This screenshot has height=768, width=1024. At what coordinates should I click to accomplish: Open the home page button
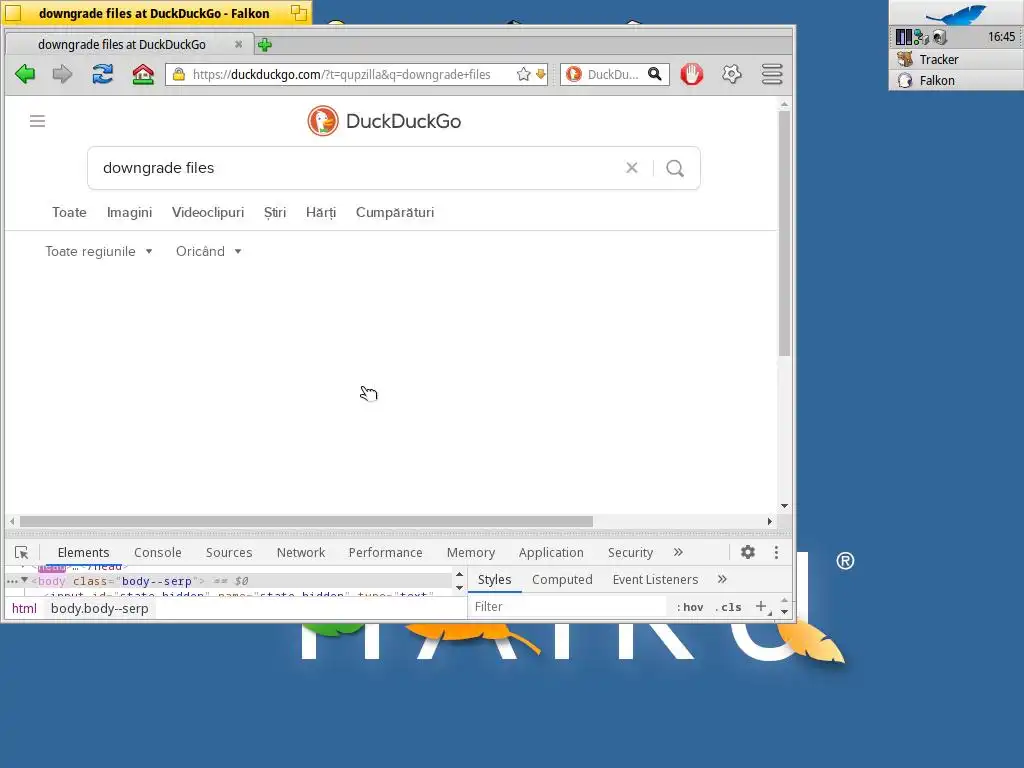(x=143, y=74)
